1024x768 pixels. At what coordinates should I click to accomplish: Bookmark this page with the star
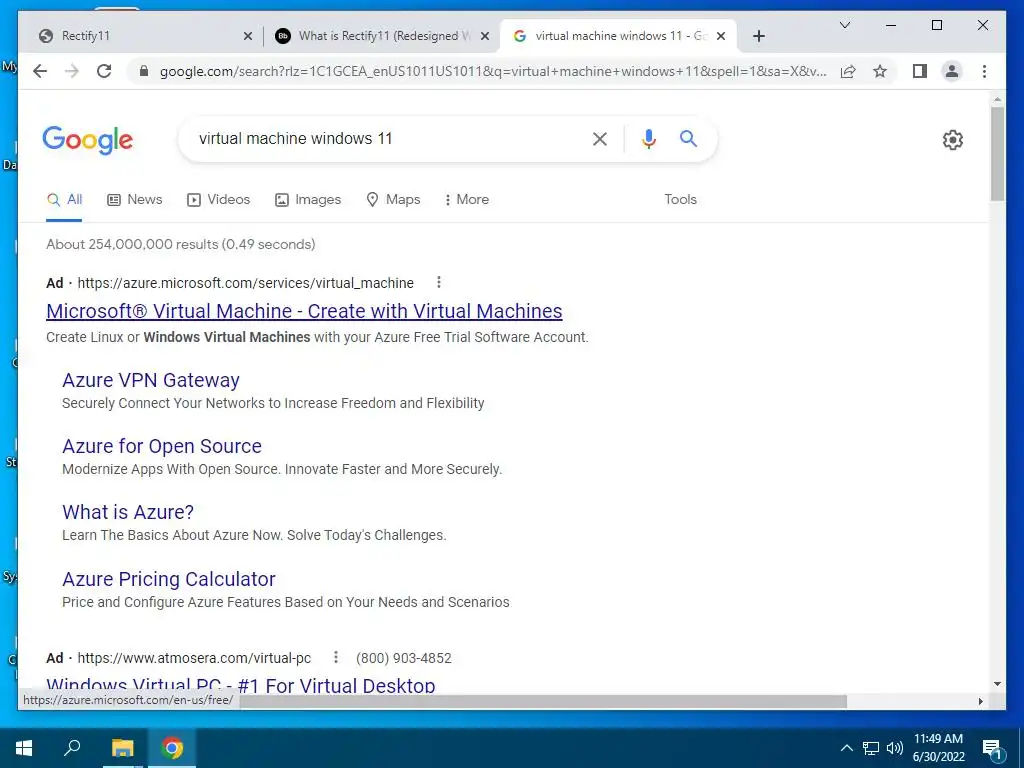tap(880, 71)
